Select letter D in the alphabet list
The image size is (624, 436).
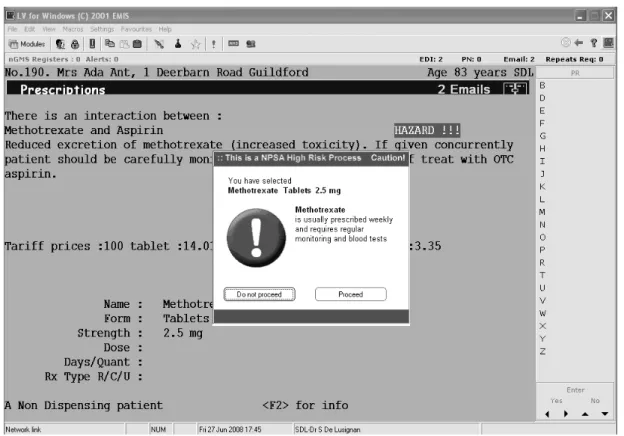pos(542,98)
